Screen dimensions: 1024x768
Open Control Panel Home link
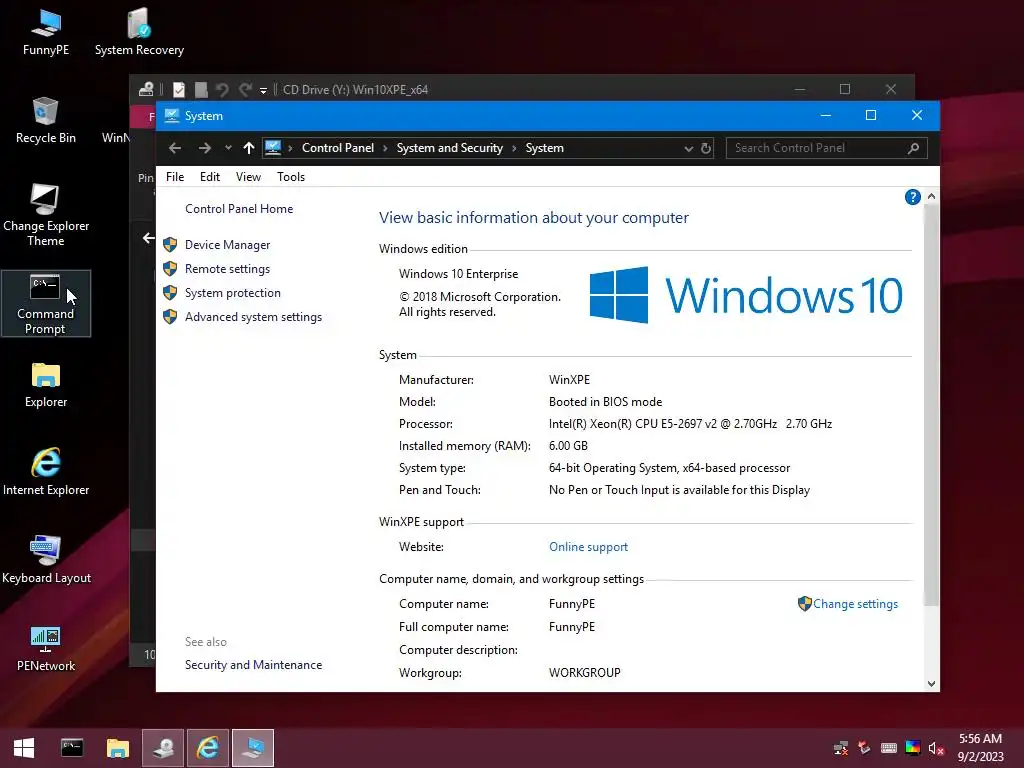[239, 209]
